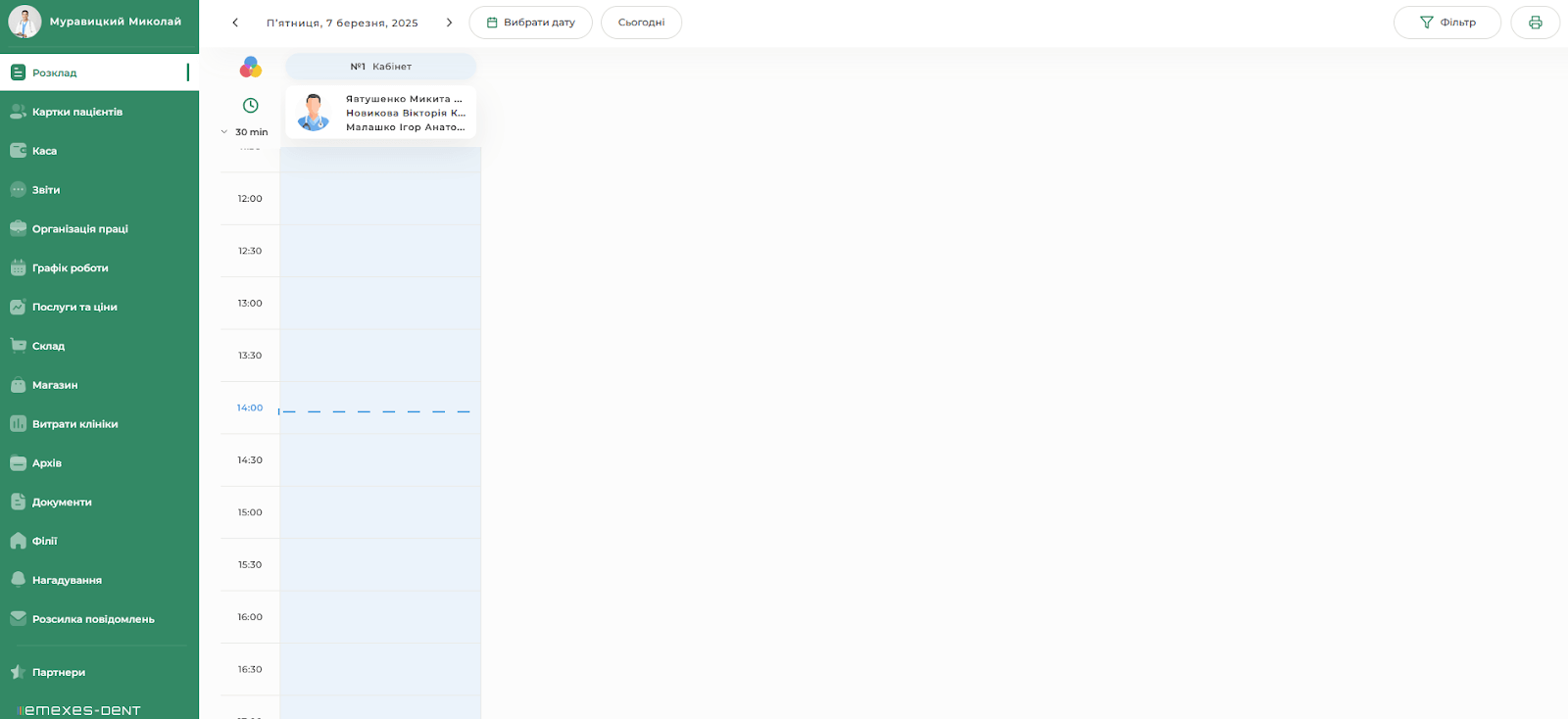Expand the 30 min interval dropdown
Viewport: 1568px width, 719px height.
coord(245,132)
